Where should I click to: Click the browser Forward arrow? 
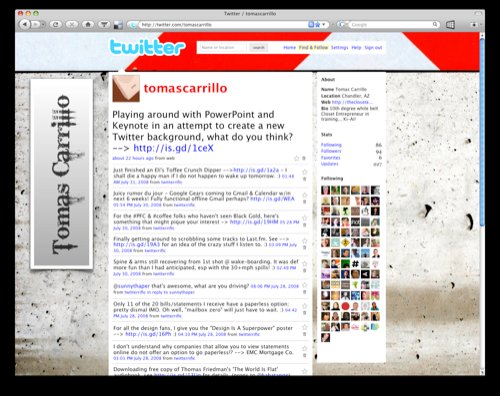coord(35,24)
